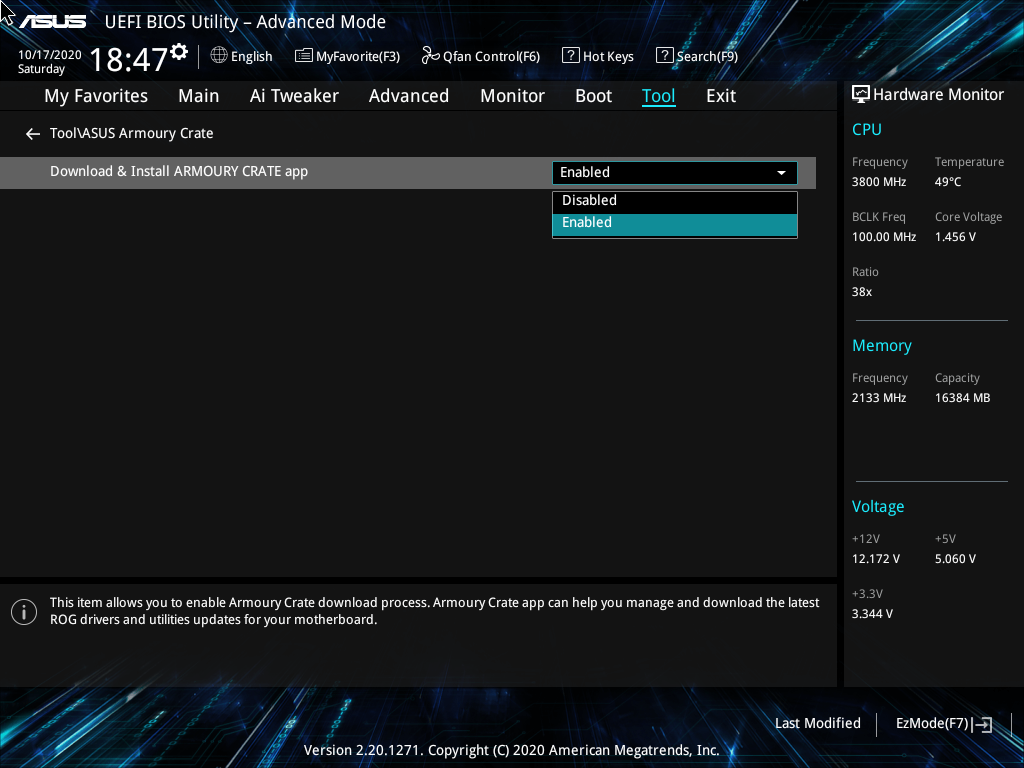Image resolution: width=1024 pixels, height=768 pixels.
Task: Click the Hot Keys question mark icon
Action: (570, 56)
